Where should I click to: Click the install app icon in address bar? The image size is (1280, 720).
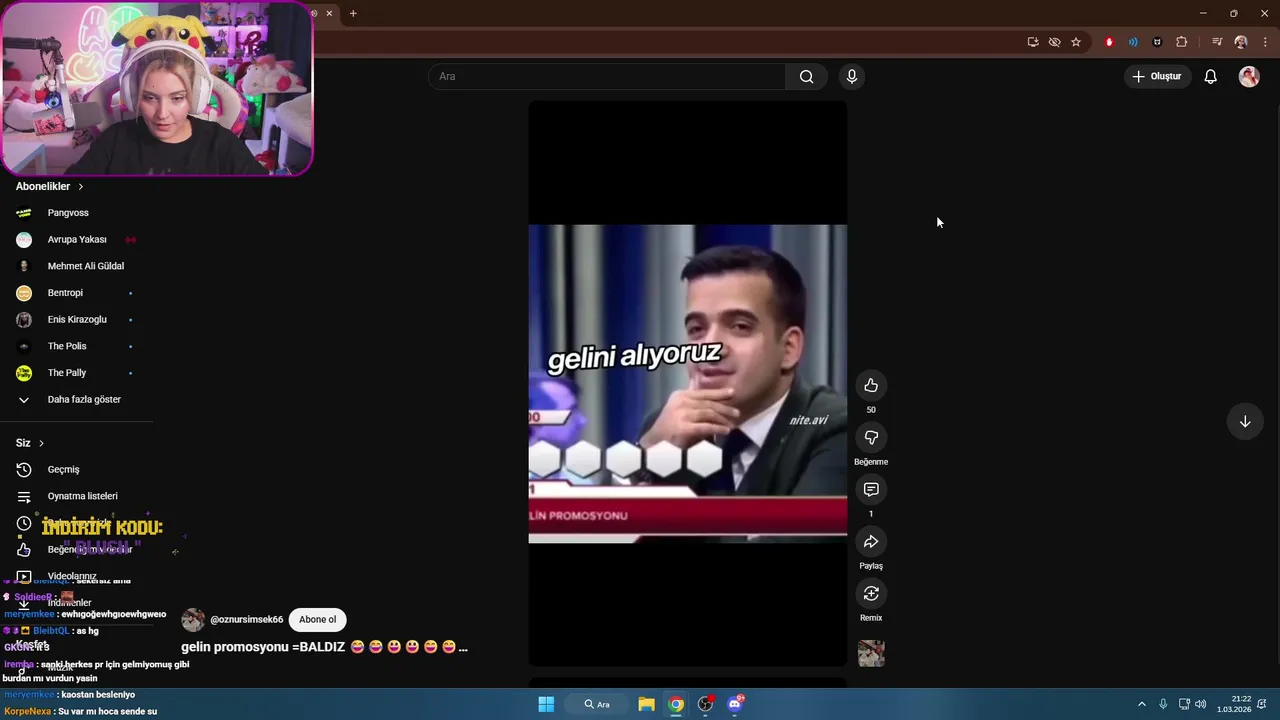click(1033, 42)
